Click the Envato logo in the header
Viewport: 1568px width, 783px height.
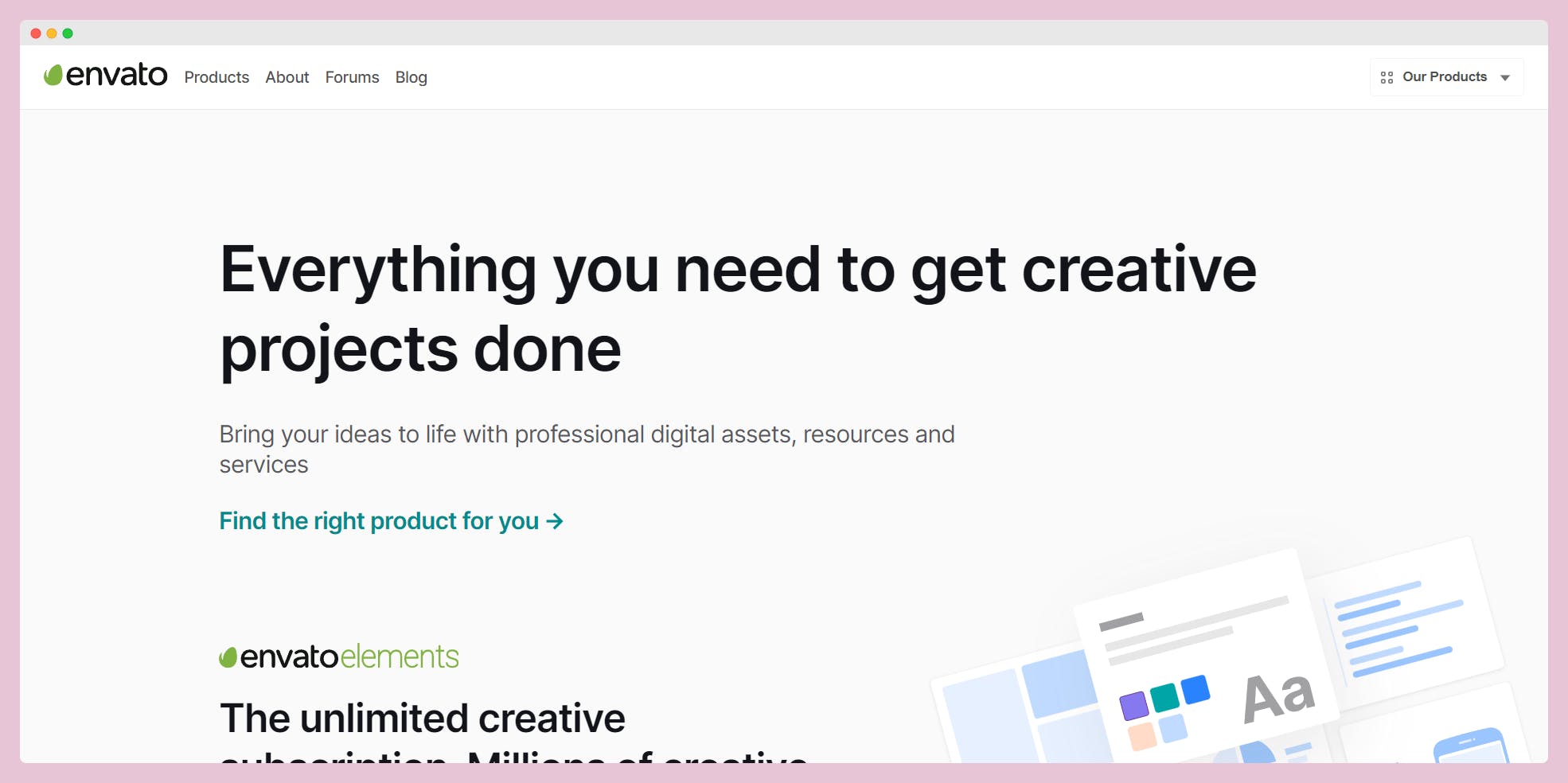pyautogui.click(x=105, y=76)
